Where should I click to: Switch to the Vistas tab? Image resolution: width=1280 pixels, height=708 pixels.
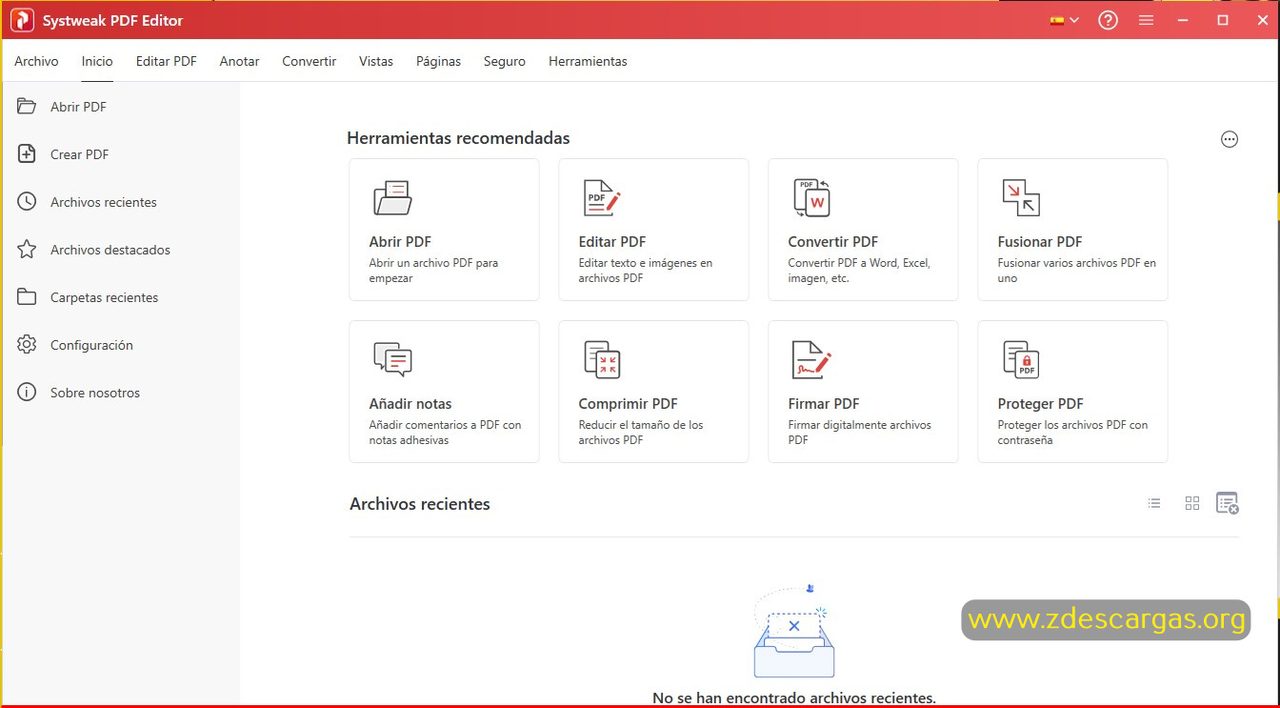pos(376,61)
